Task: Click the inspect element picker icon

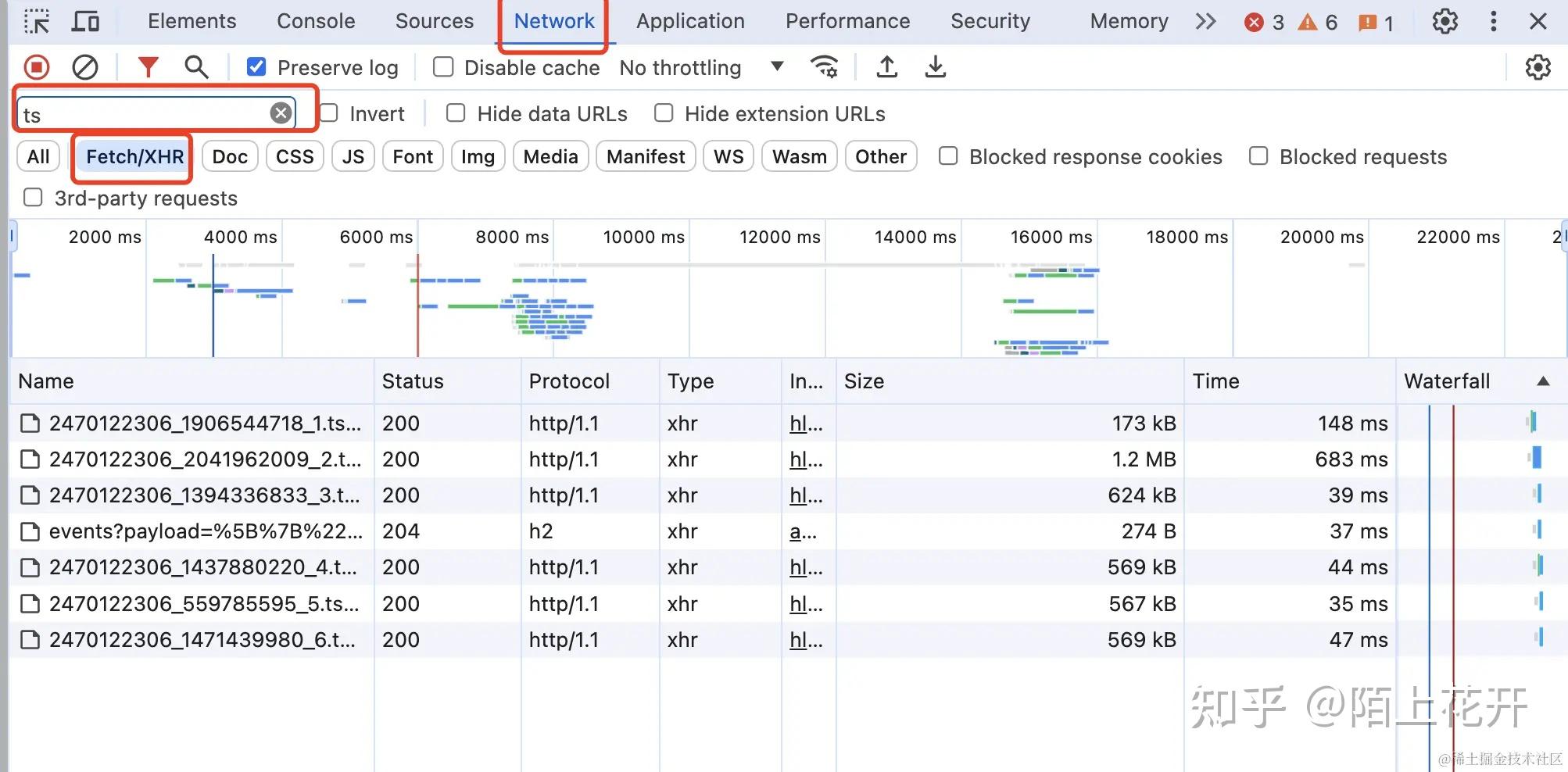Action: (36, 21)
